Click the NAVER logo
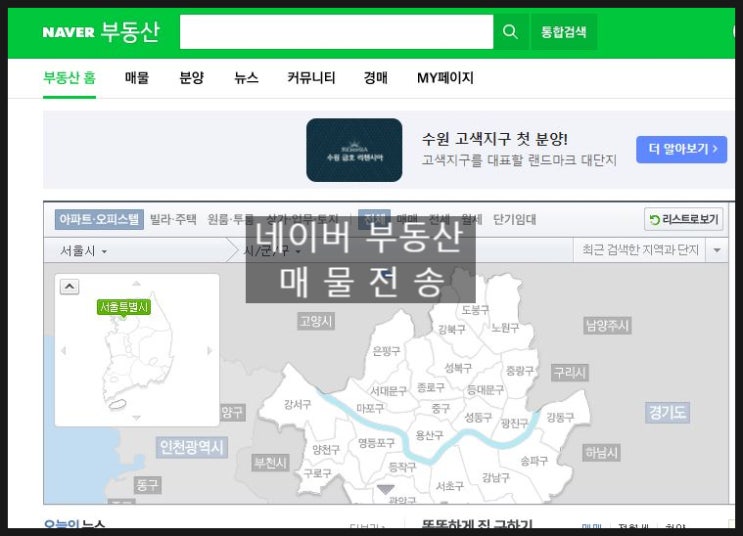Viewport: 743px width, 536px height. [x=69, y=32]
